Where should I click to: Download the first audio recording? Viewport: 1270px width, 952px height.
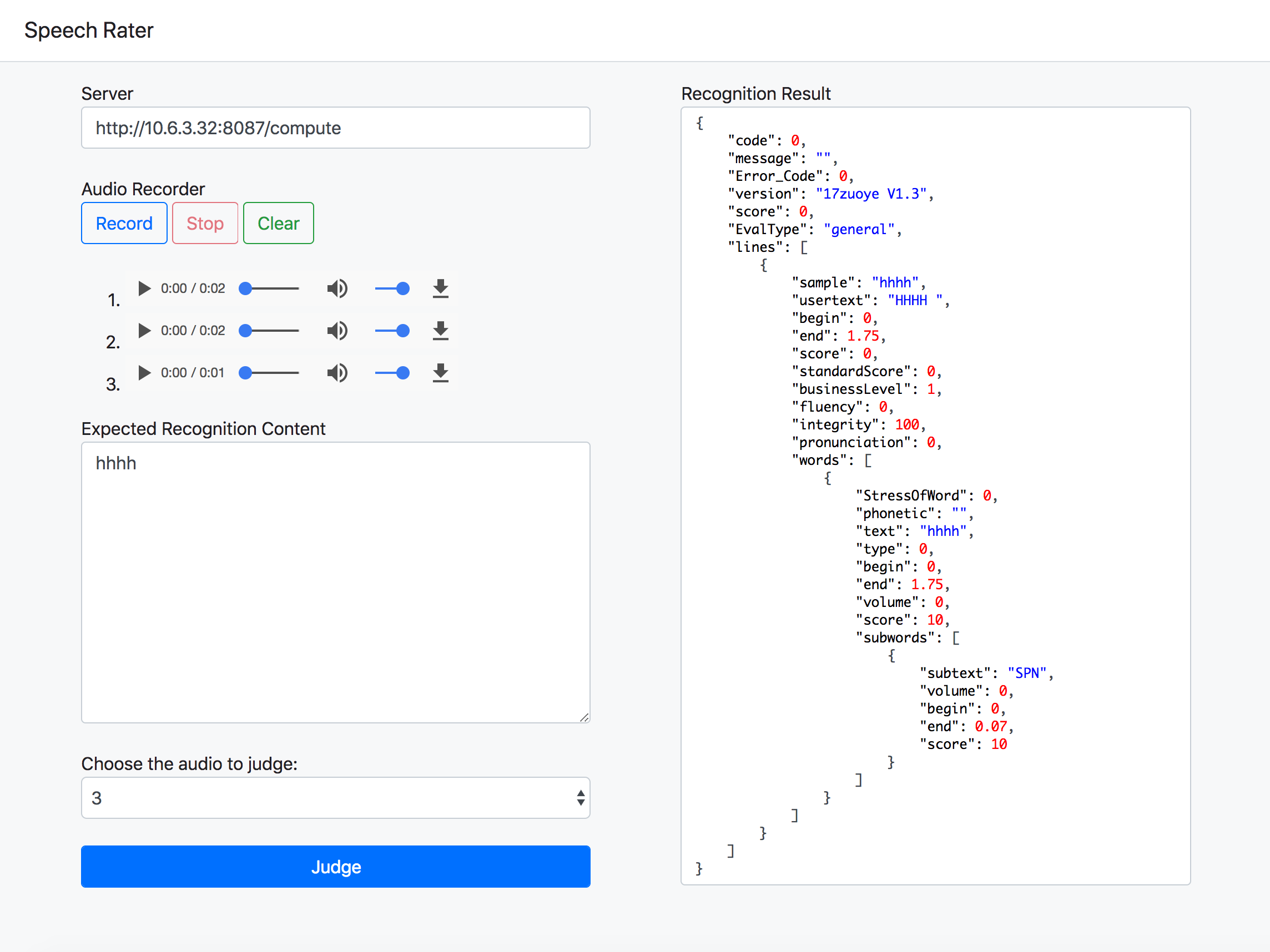coord(440,288)
